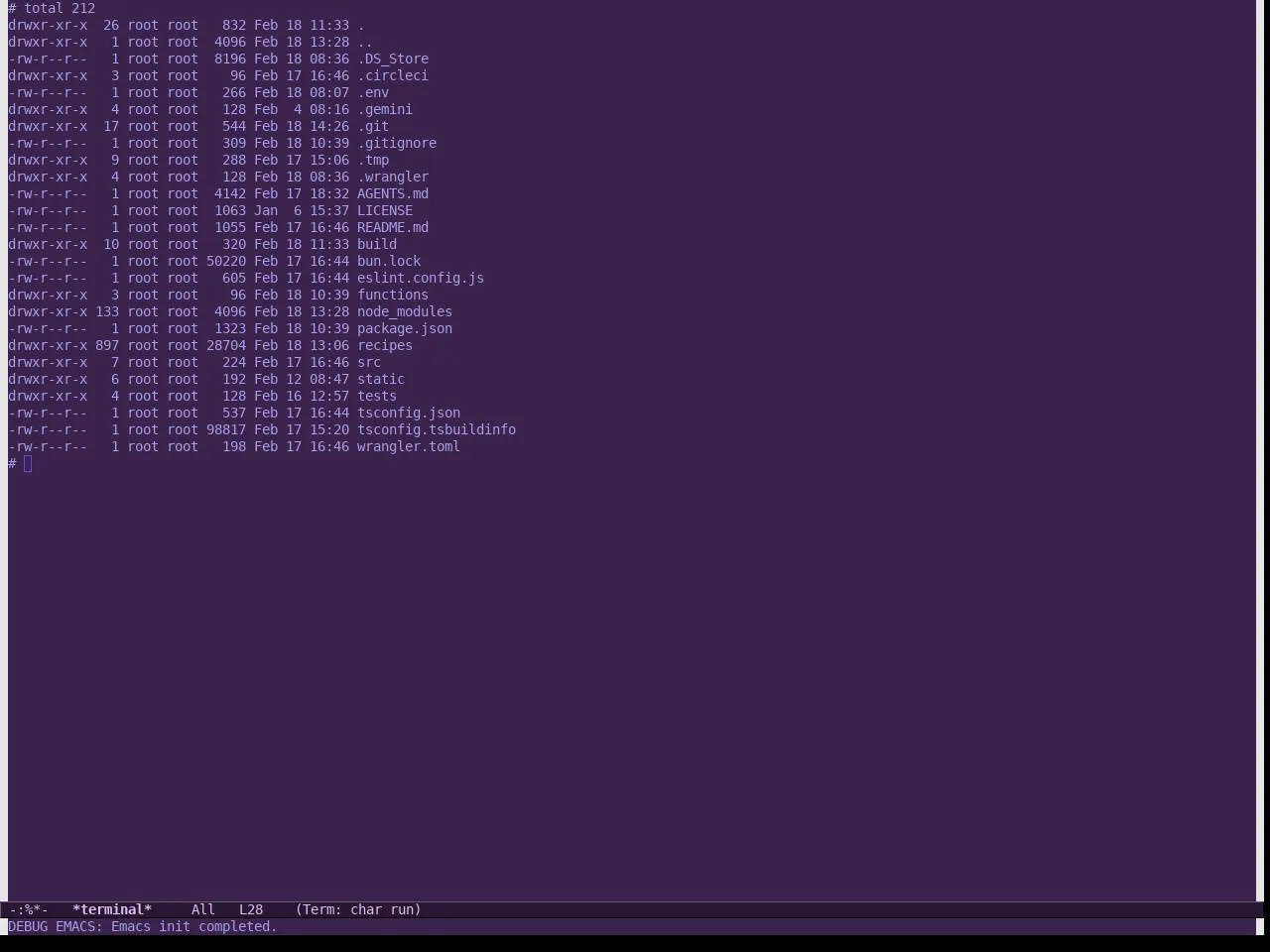Click the -:%*- buffer status flags
The height and width of the screenshot is (952, 1270).
click(29, 909)
